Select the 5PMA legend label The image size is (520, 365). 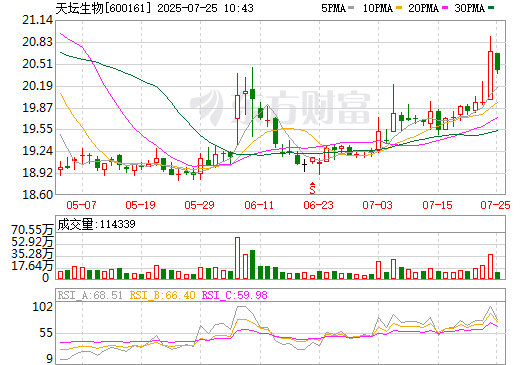pyautogui.click(x=333, y=8)
